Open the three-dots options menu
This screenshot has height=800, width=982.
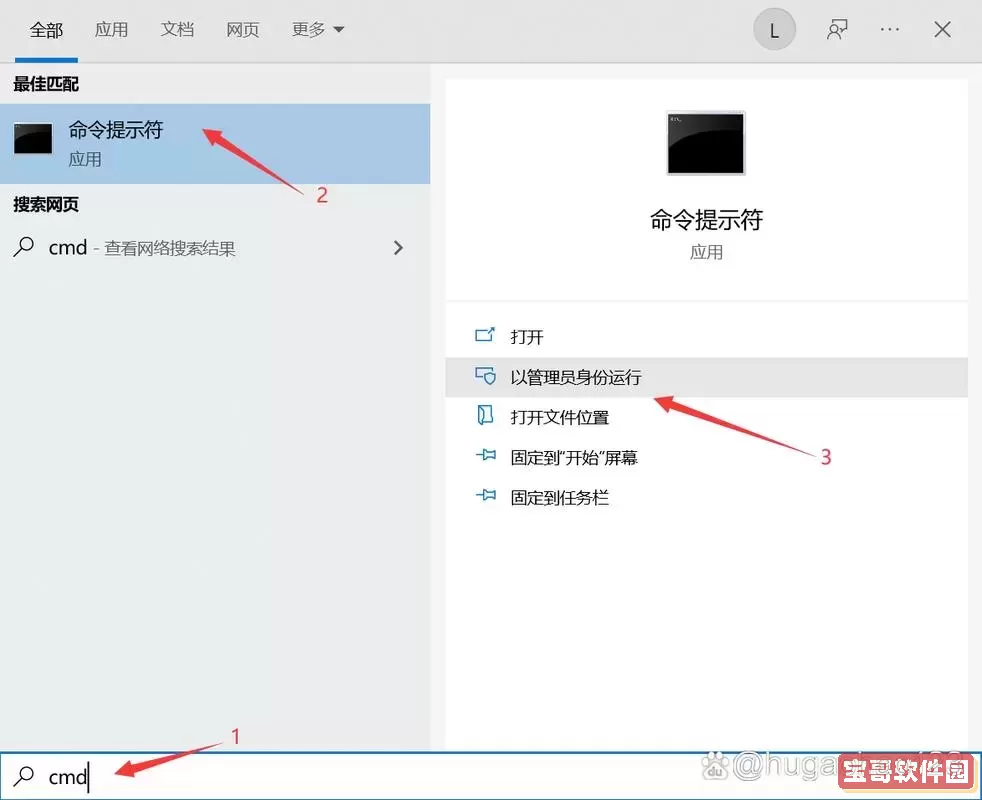click(x=889, y=29)
